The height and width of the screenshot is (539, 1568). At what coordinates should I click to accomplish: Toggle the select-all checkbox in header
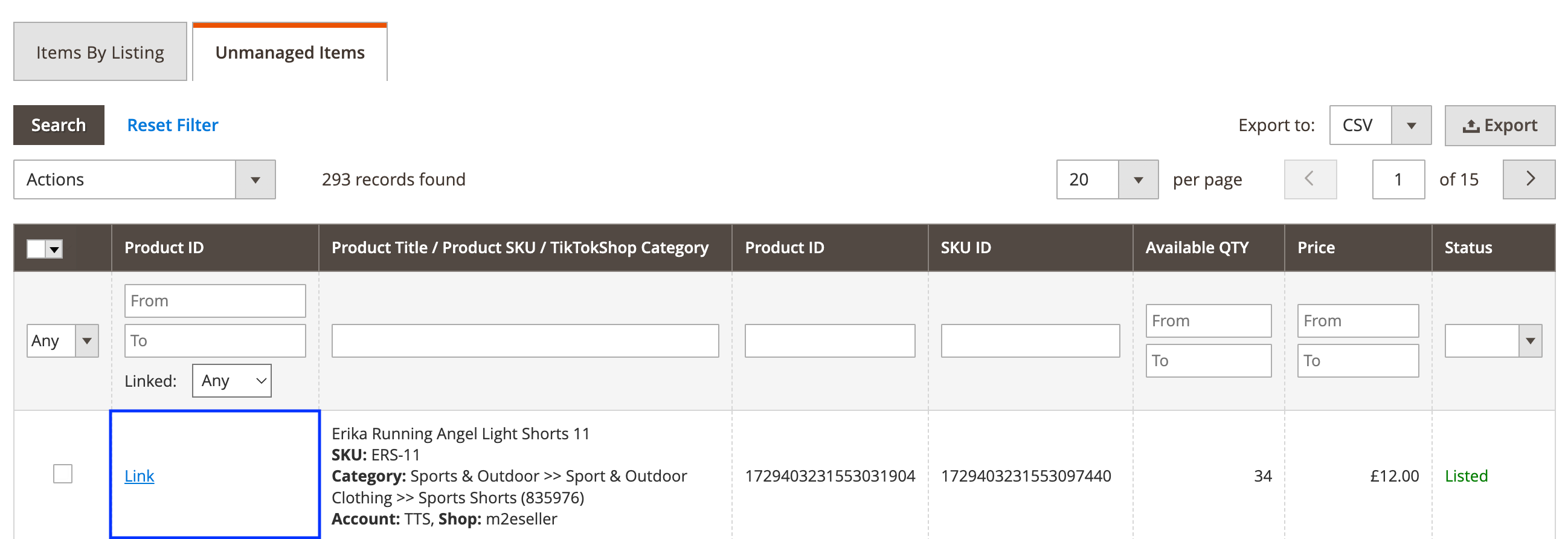(36, 248)
